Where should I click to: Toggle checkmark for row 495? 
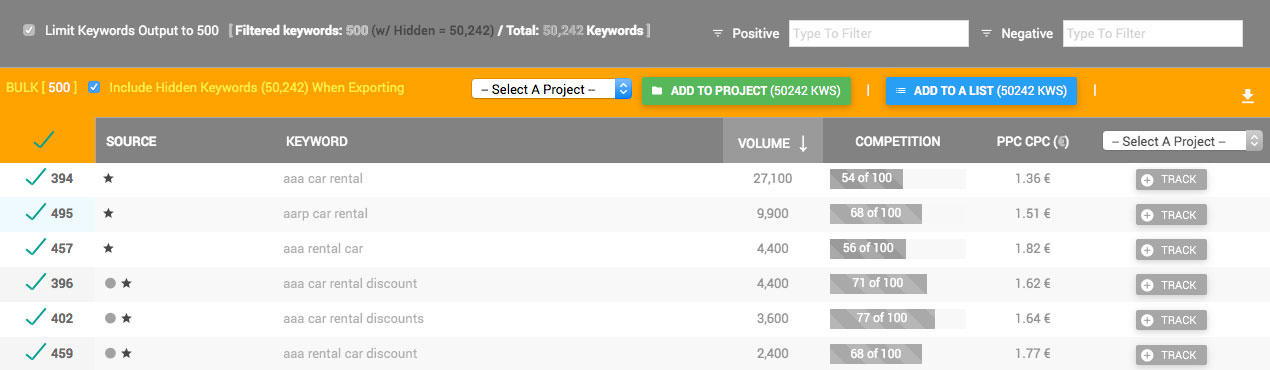point(36,213)
